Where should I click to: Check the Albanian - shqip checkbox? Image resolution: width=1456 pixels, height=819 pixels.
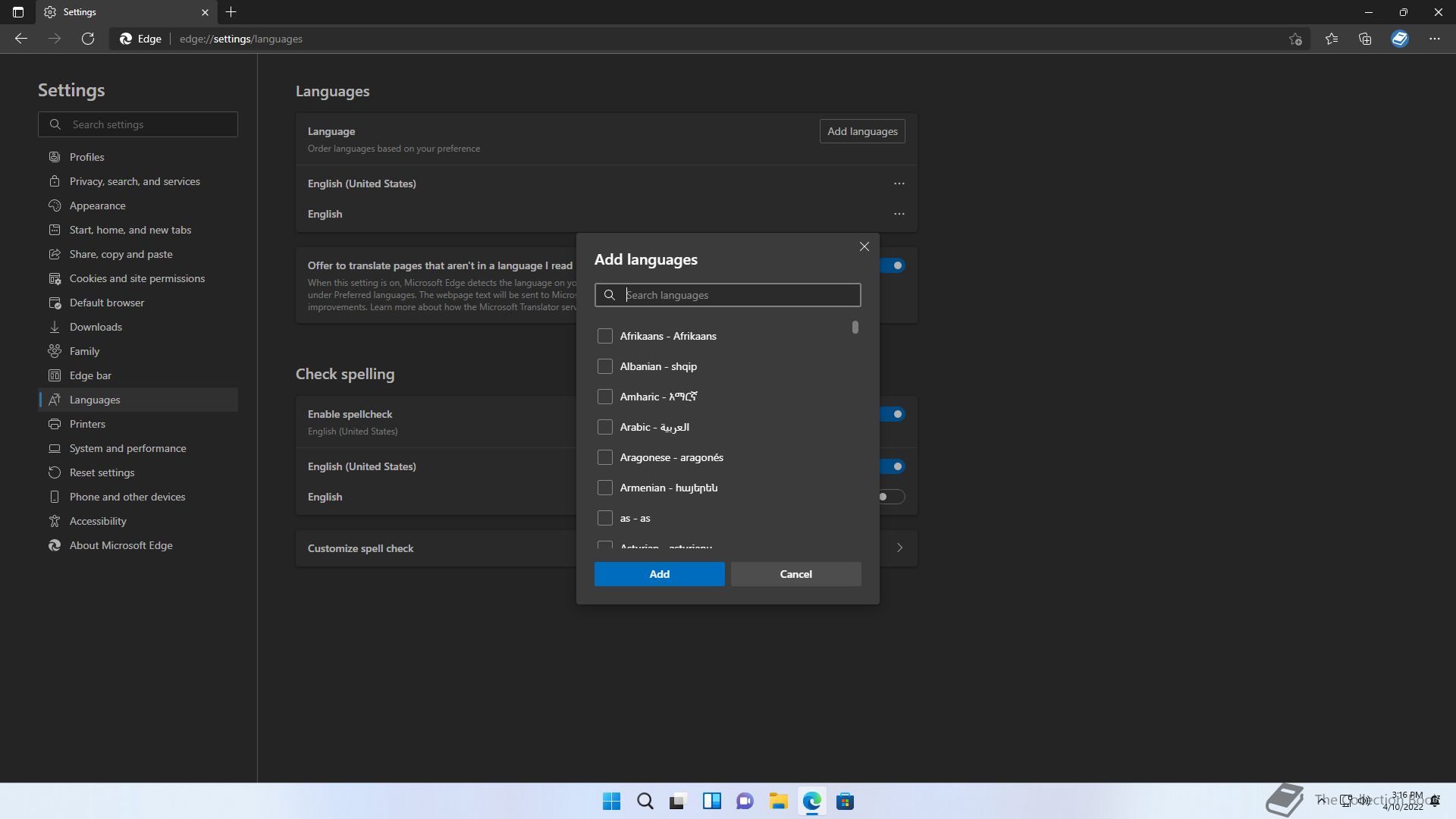point(605,366)
